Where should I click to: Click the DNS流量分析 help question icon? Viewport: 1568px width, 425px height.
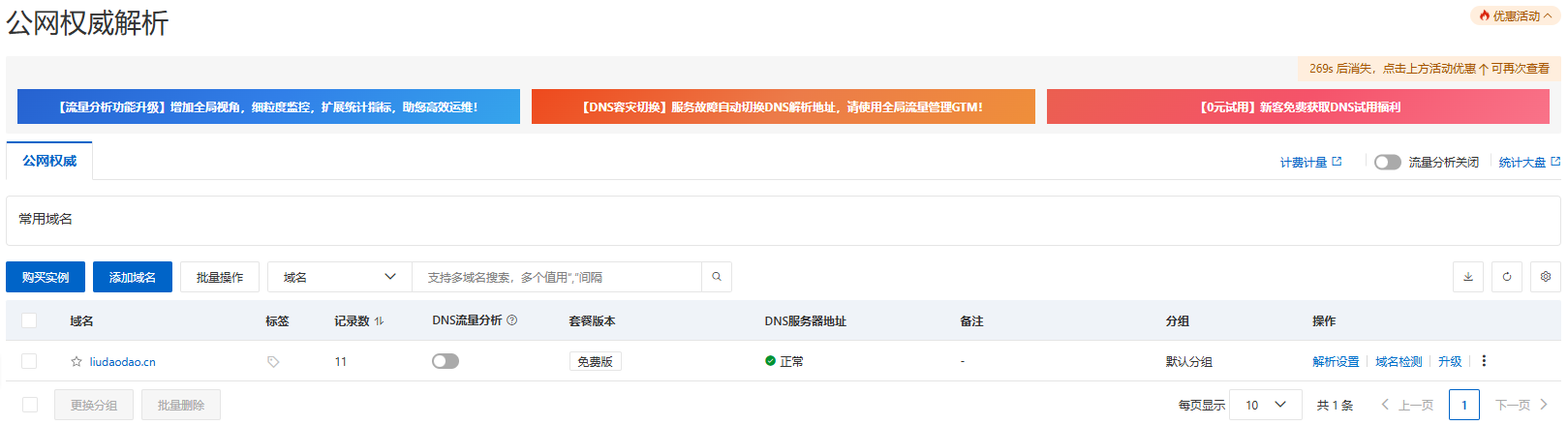512,320
